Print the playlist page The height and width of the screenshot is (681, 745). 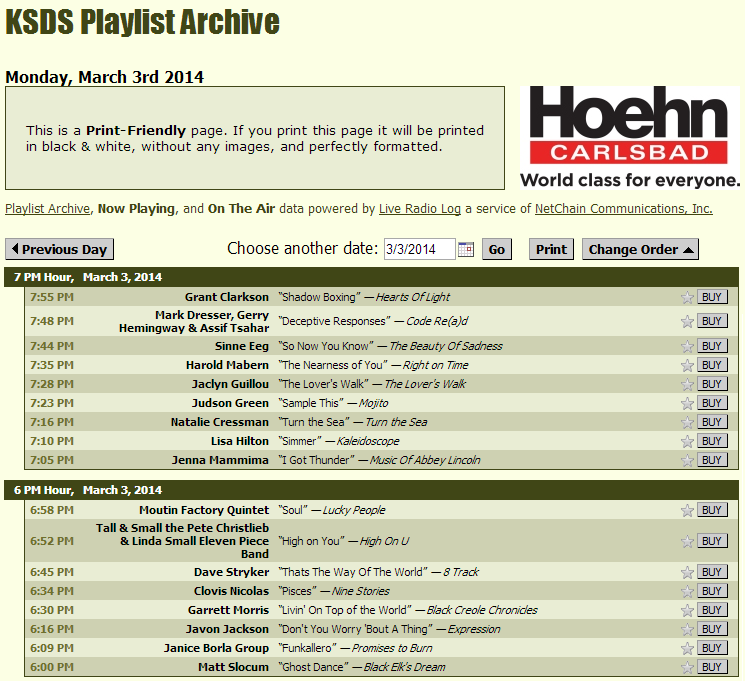click(x=551, y=249)
